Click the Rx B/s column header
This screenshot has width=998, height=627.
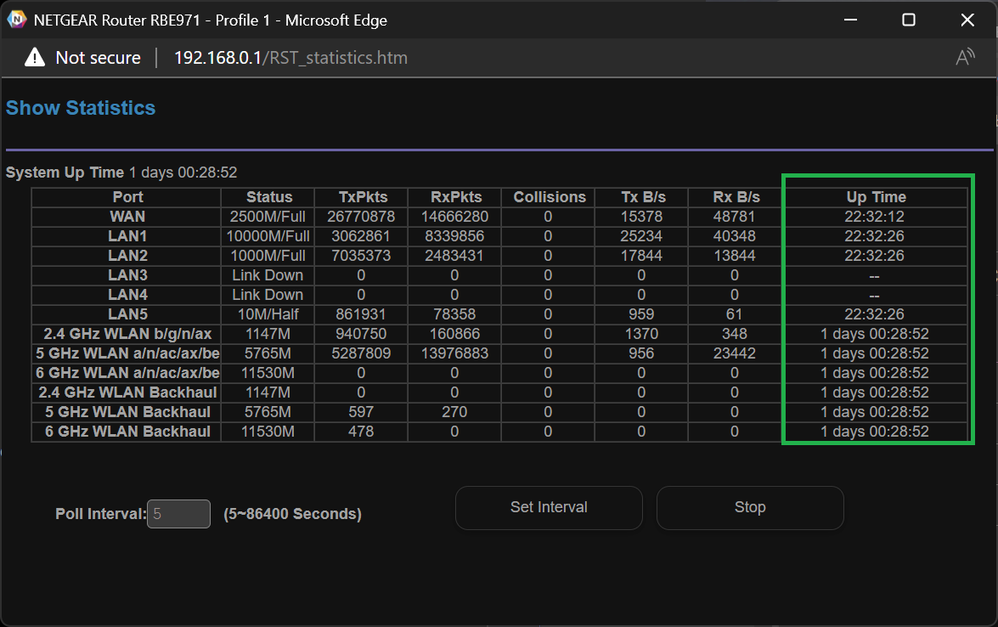click(x=734, y=197)
